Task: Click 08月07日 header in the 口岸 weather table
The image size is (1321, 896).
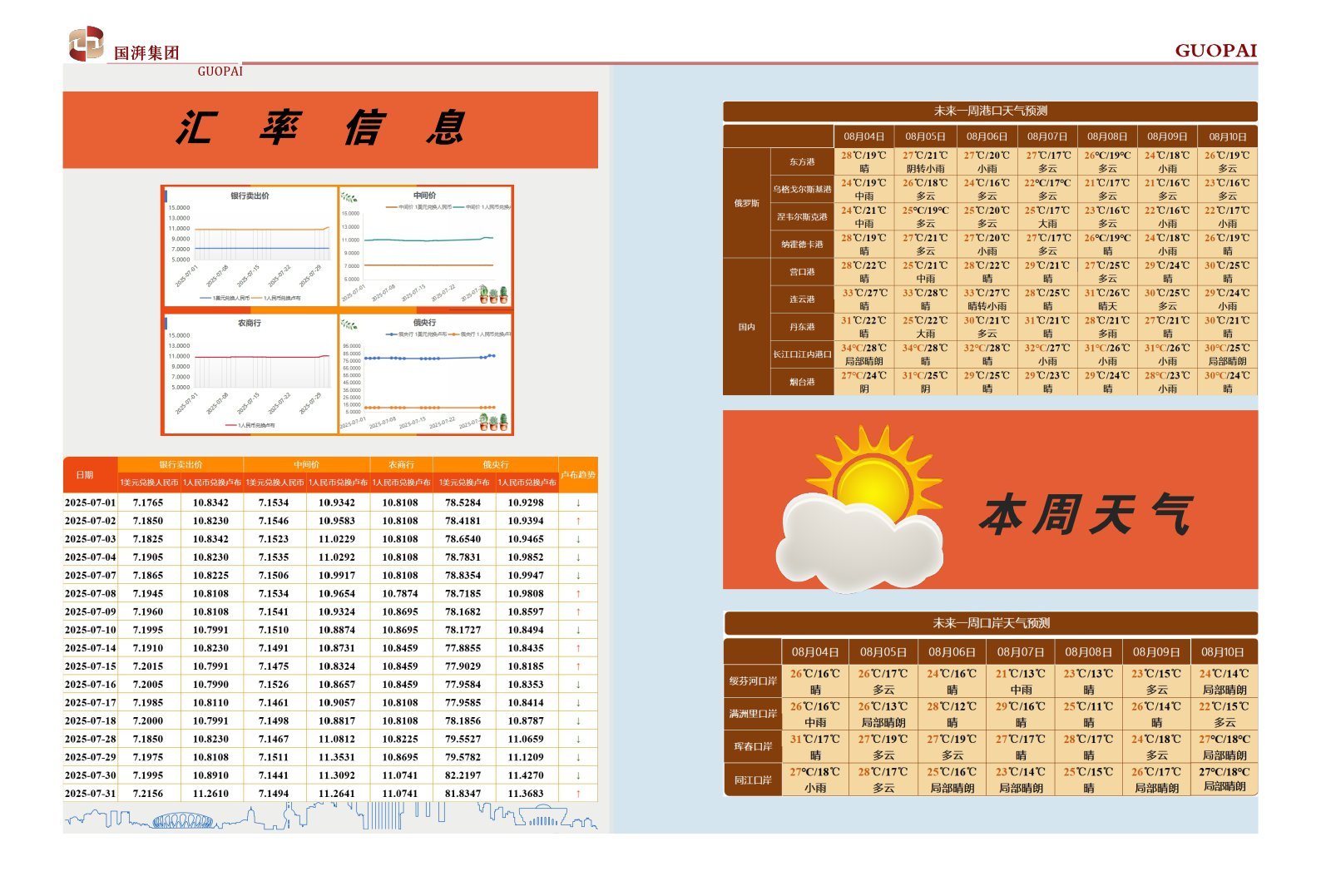Action: (x=1020, y=652)
